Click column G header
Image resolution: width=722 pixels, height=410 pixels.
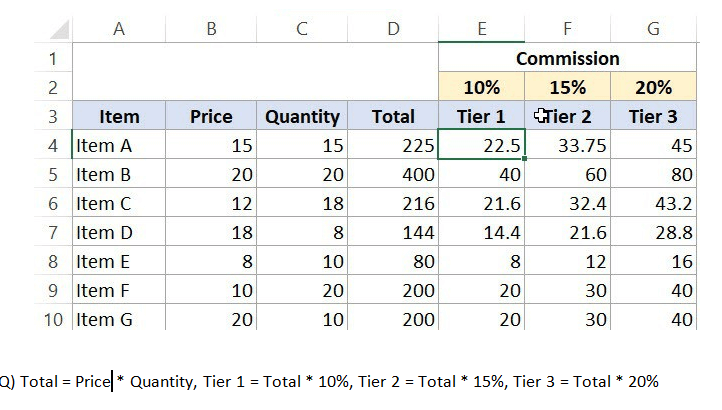click(653, 29)
